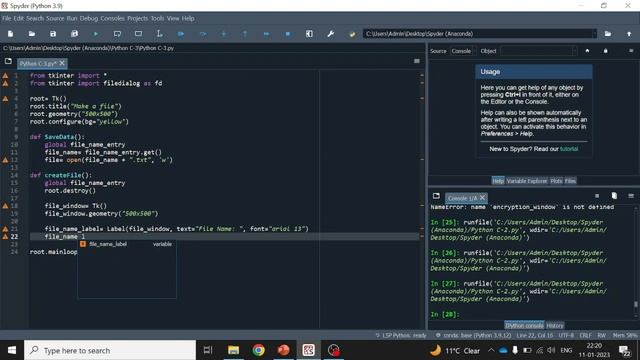Click the LSP Python ready status
Image resolution: width=640 pixels, height=360 pixels.
pos(401,335)
